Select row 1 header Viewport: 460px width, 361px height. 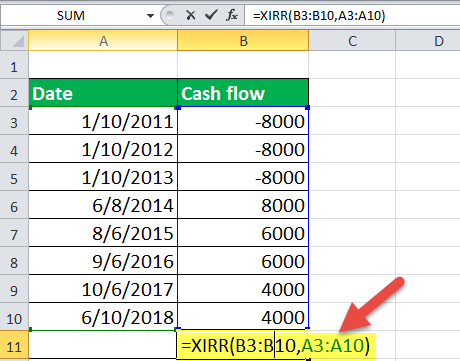(14, 65)
